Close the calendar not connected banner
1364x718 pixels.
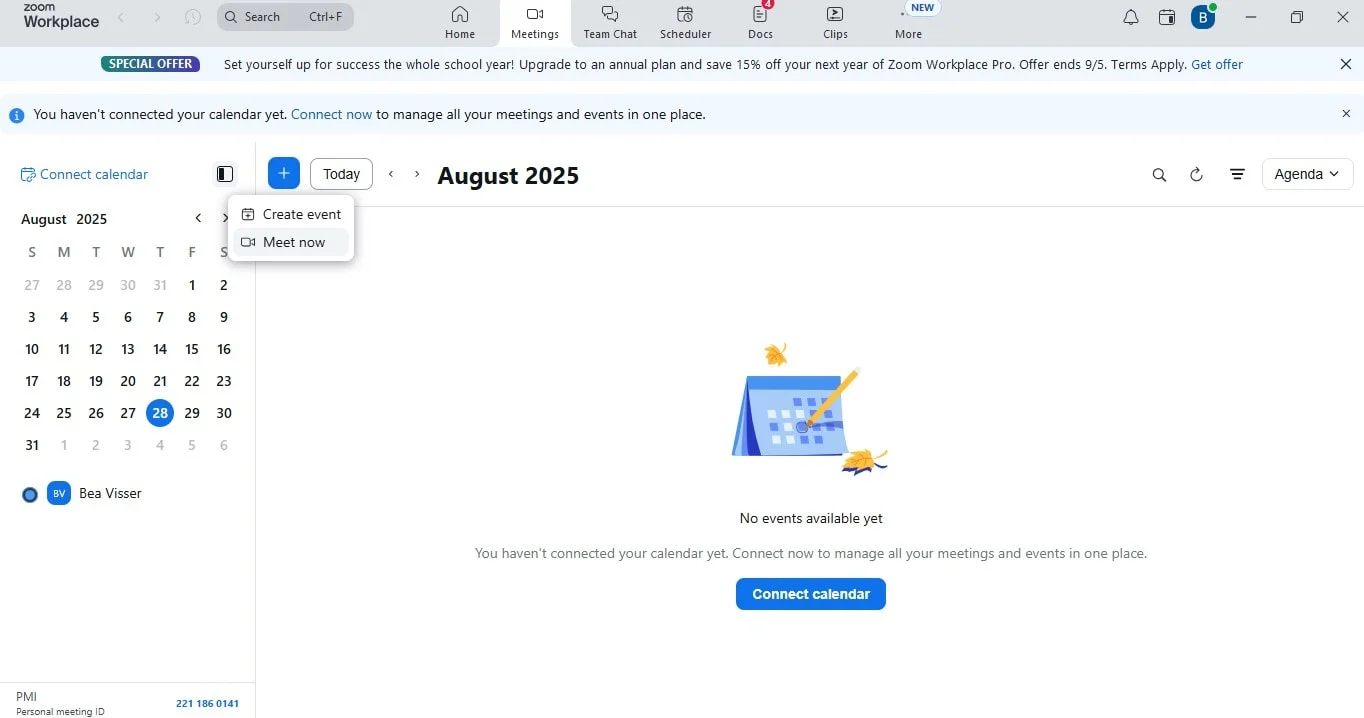tap(1346, 114)
